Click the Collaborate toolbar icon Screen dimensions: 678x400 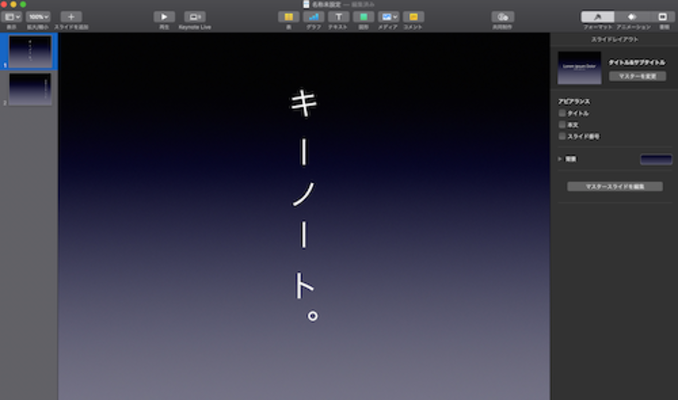[x=502, y=17]
